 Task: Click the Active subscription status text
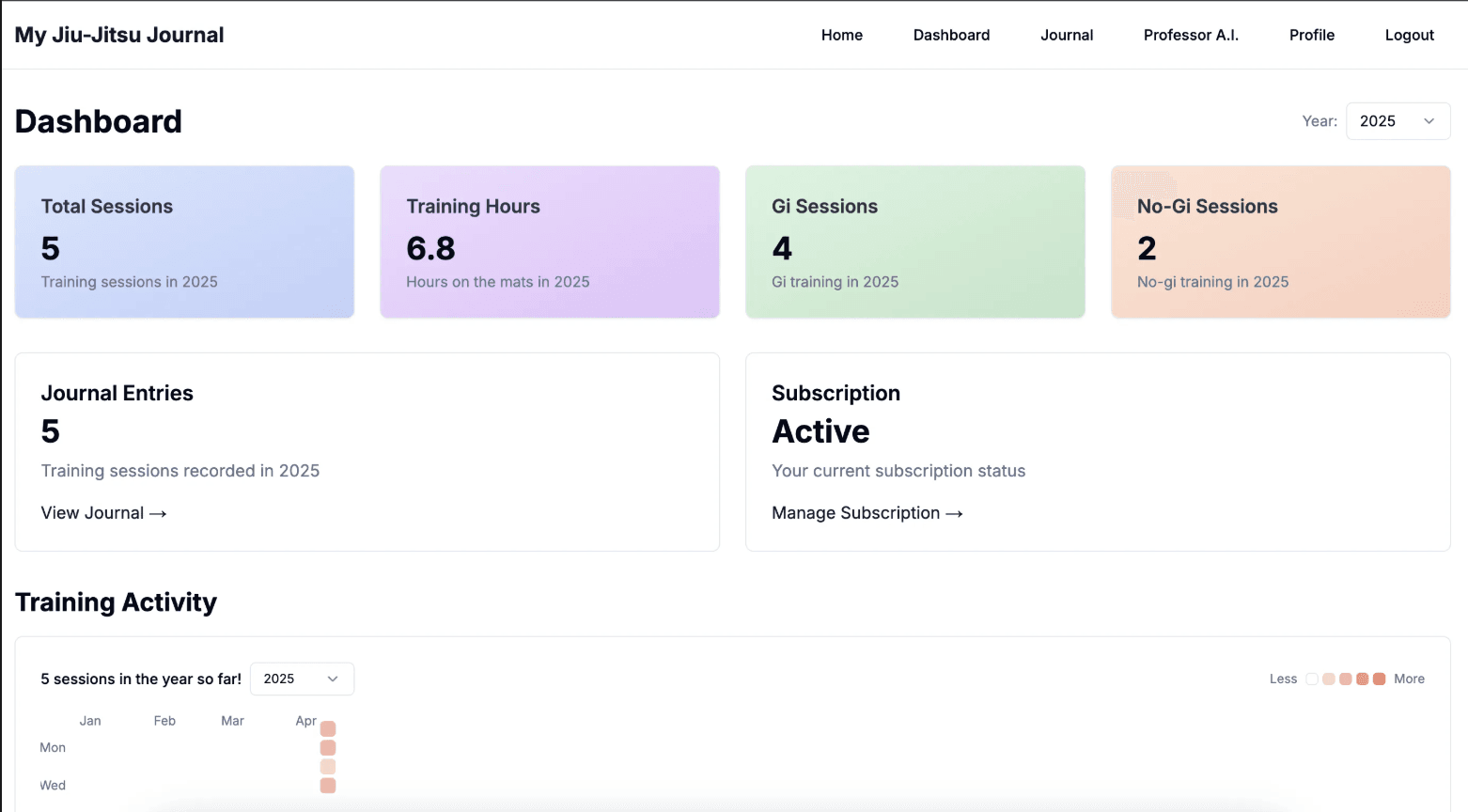[x=820, y=431]
